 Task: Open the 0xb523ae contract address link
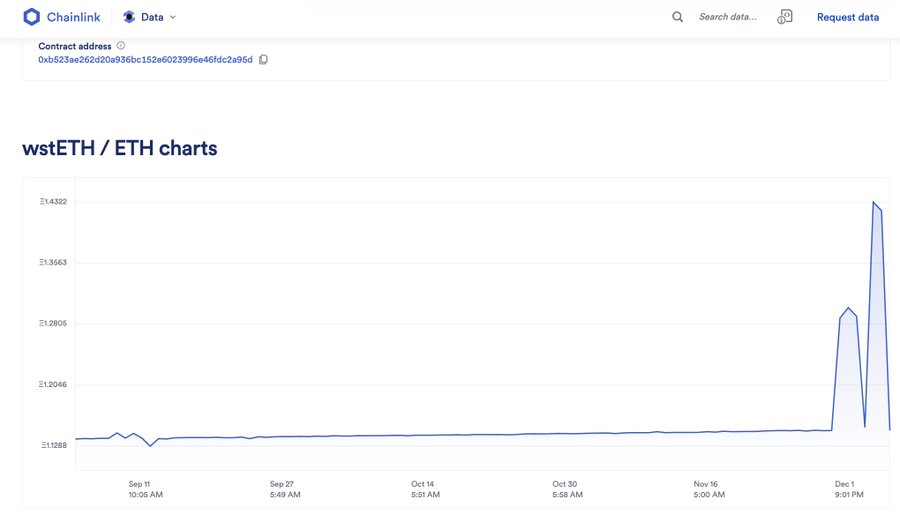tap(145, 60)
